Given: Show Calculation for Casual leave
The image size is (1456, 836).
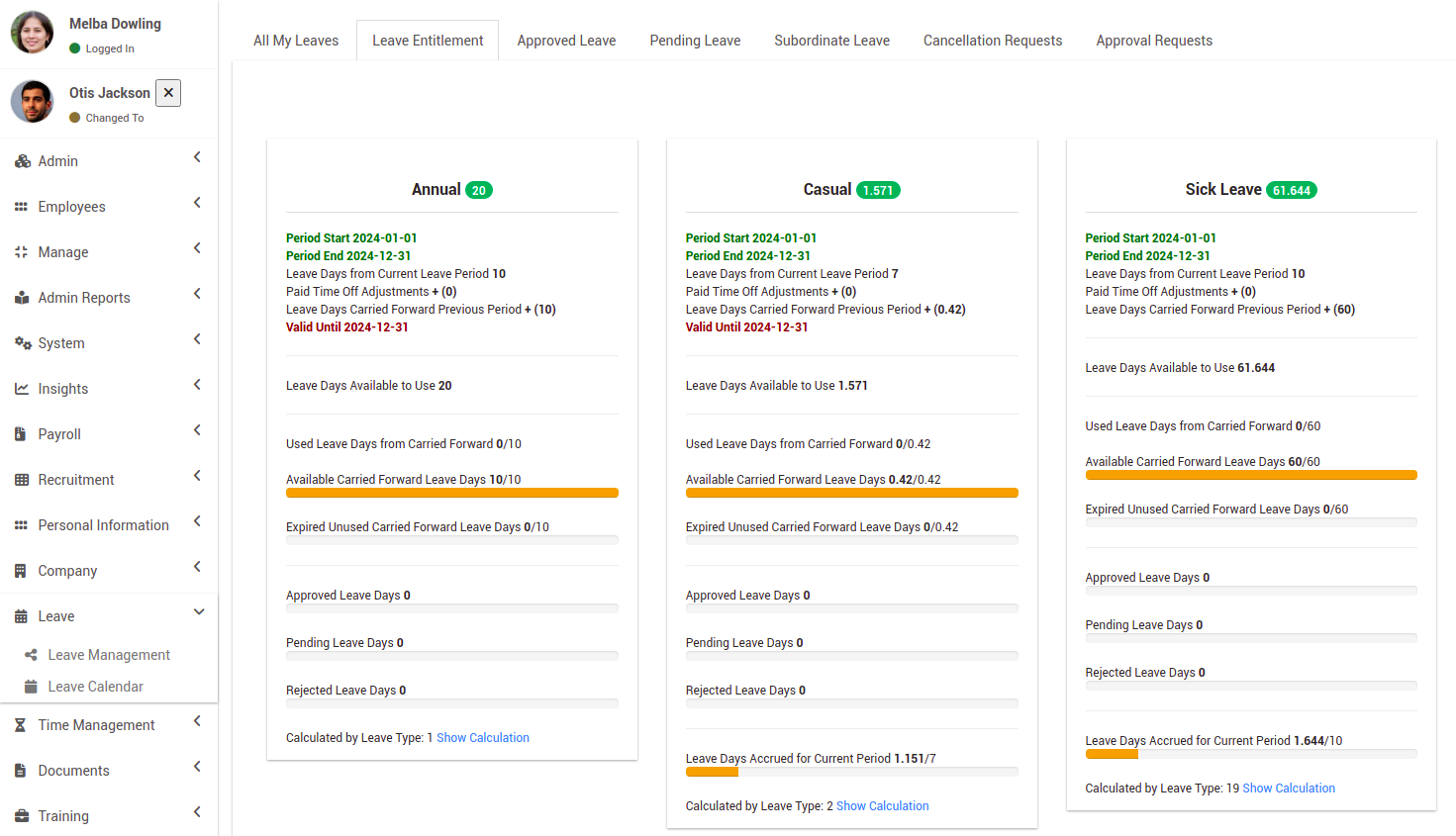Looking at the screenshot, I should point(883,806).
